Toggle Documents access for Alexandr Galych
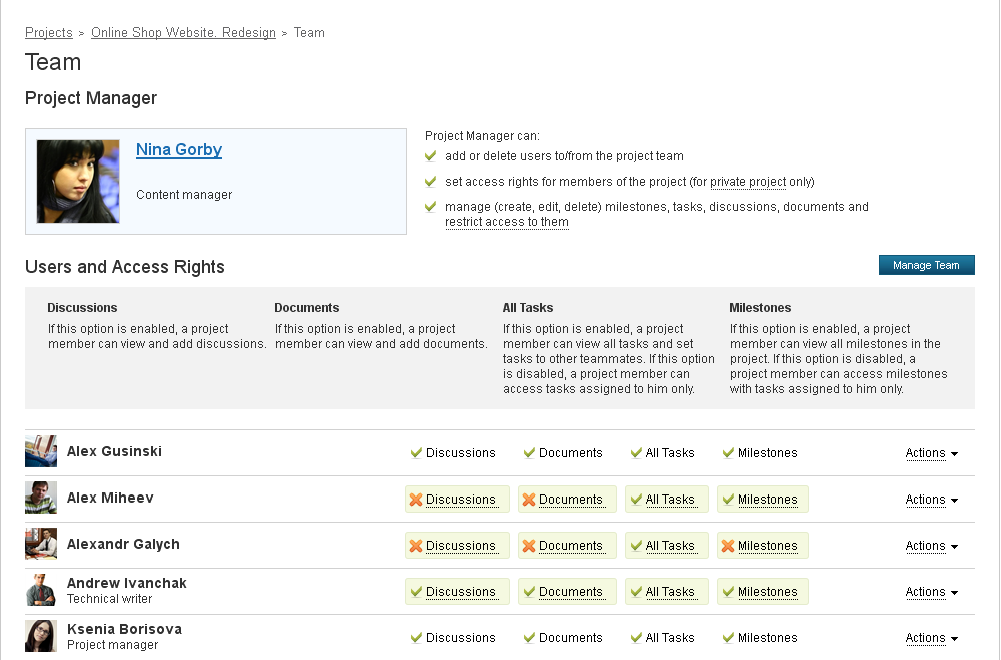The width and height of the screenshot is (1001, 660). (567, 546)
